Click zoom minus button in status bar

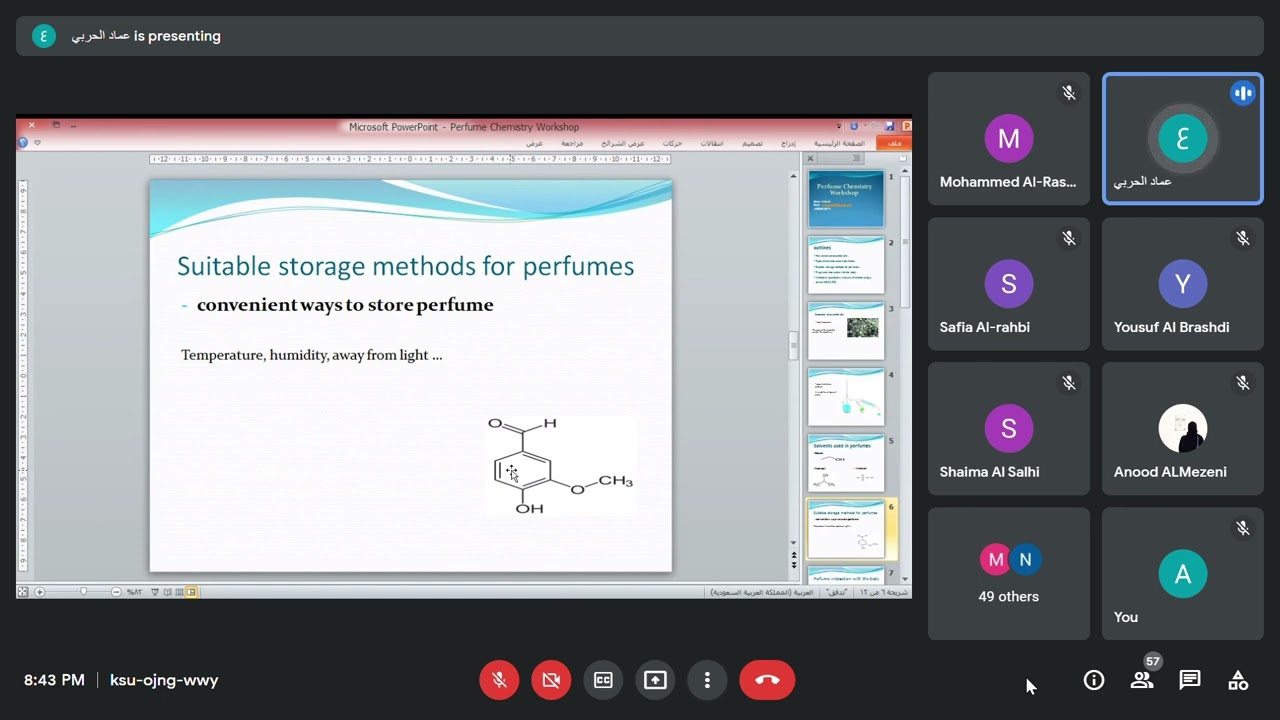pos(116,592)
